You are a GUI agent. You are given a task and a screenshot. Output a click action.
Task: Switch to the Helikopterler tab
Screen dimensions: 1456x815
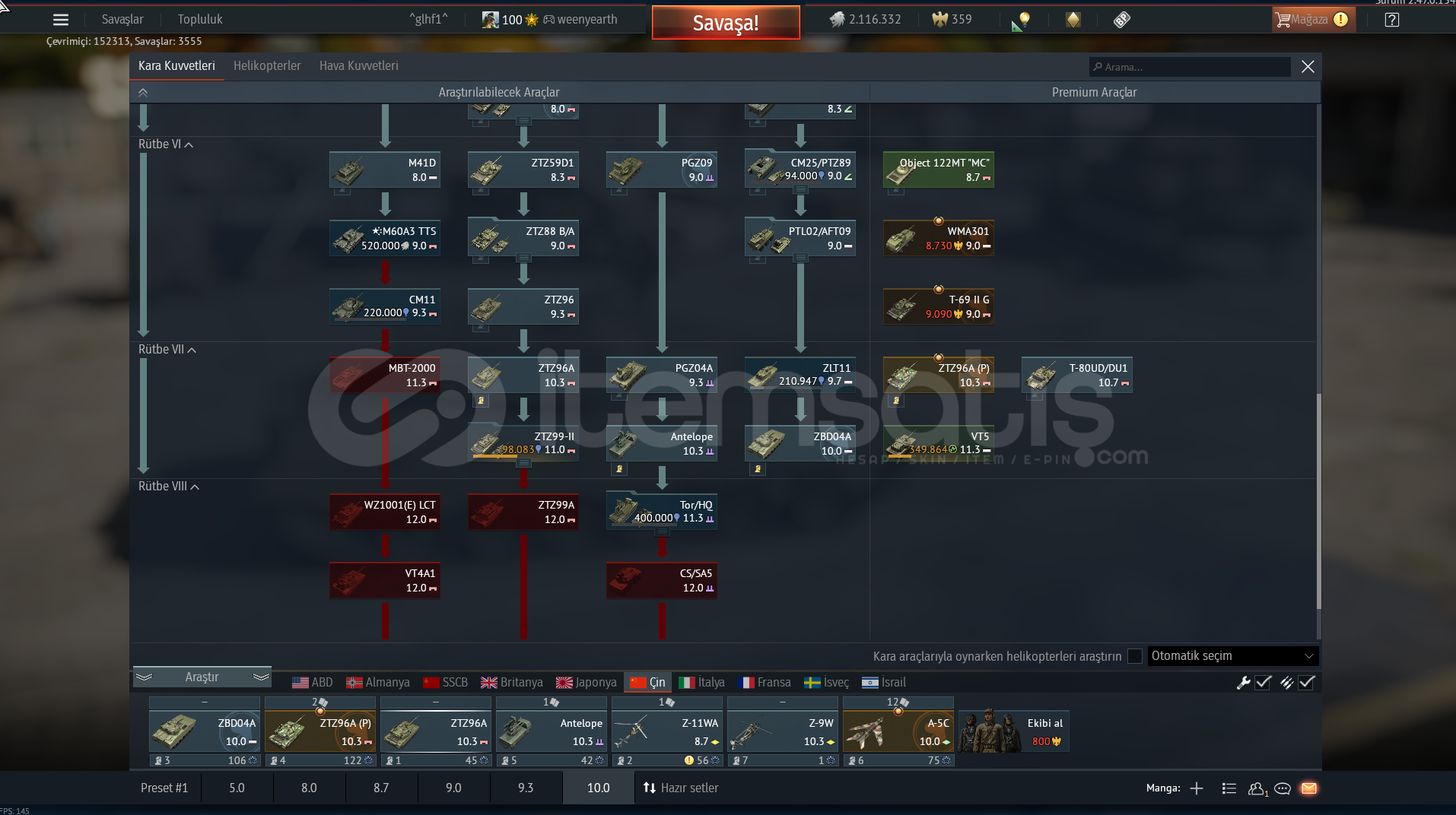[x=267, y=66]
